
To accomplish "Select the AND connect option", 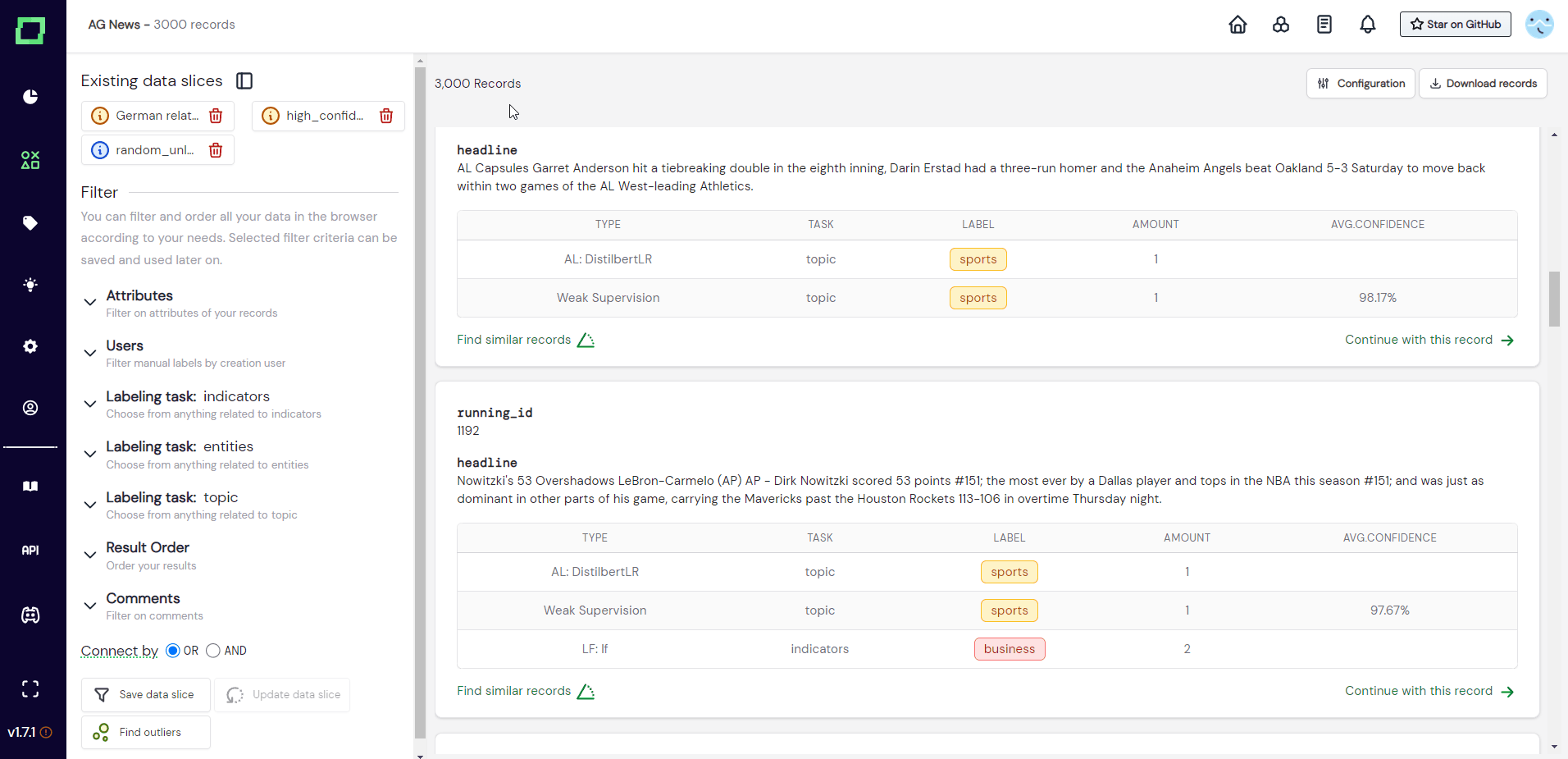I will click(213, 651).
